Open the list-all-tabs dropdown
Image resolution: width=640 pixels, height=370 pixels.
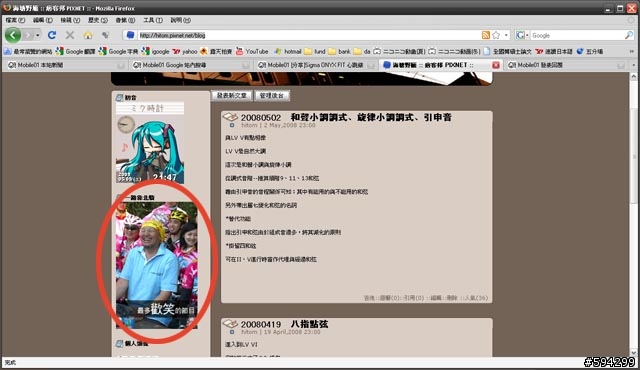click(633, 65)
